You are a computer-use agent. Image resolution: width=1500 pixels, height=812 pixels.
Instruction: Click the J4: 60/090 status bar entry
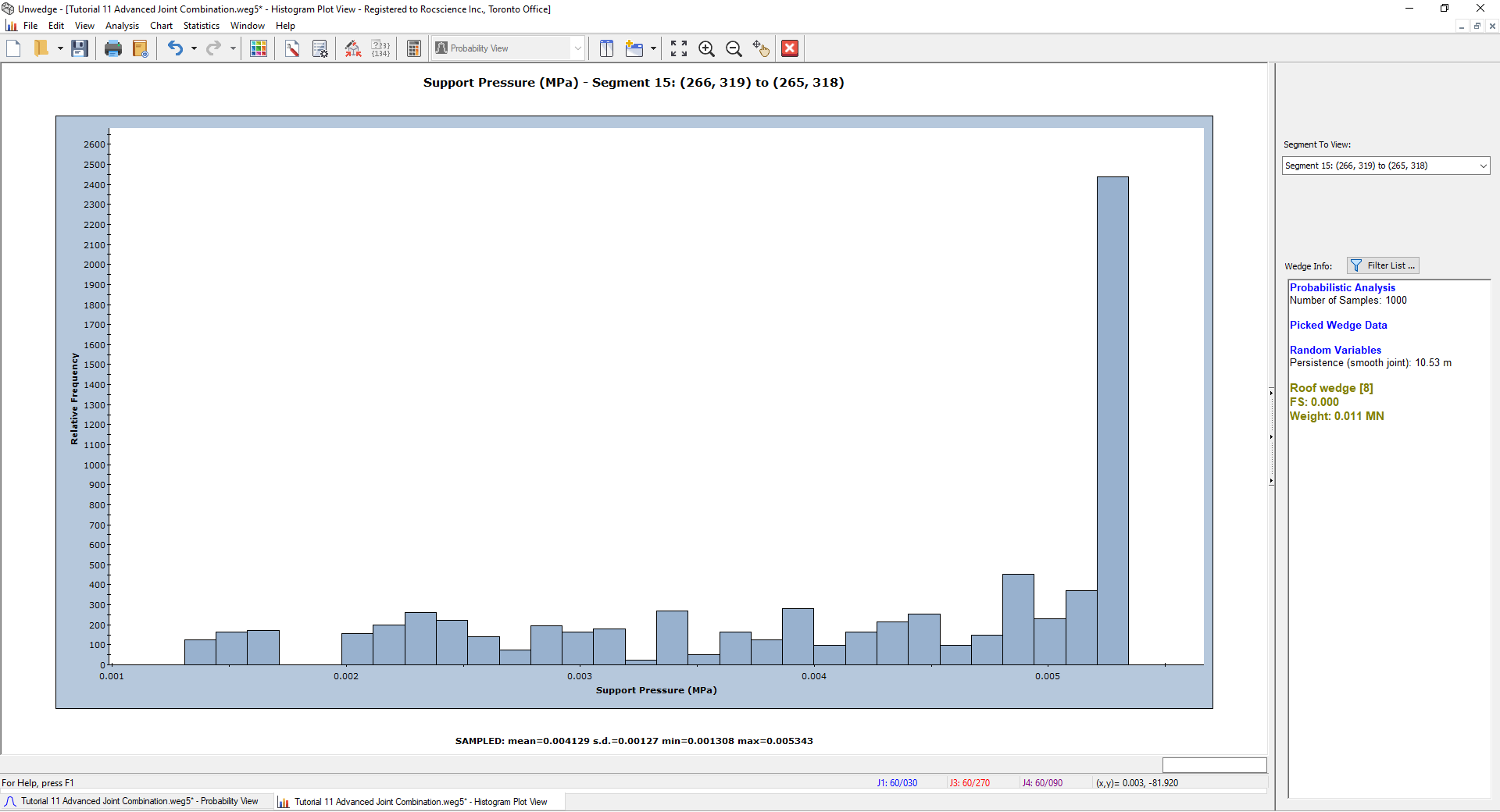point(1042,783)
